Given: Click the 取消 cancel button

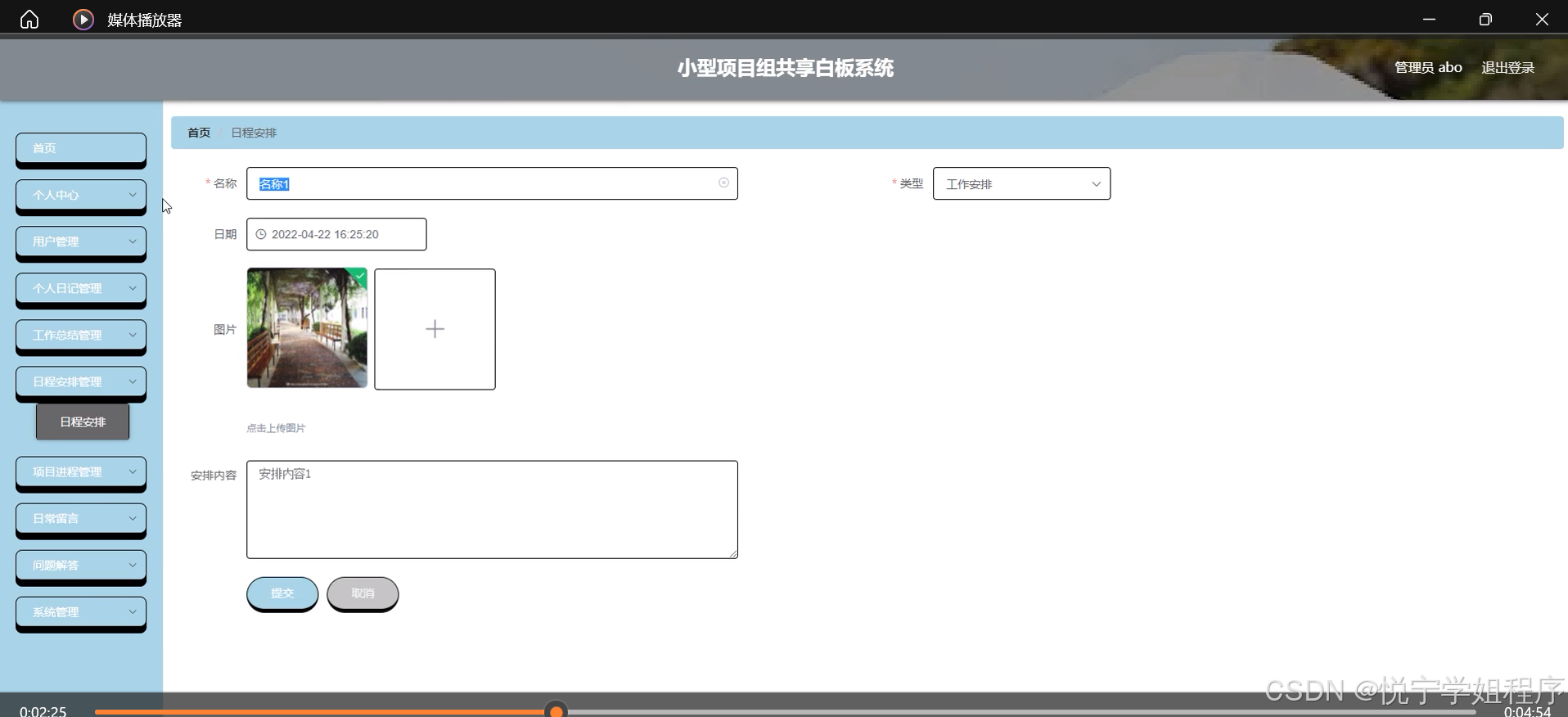Looking at the screenshot, I should (363, 593).
